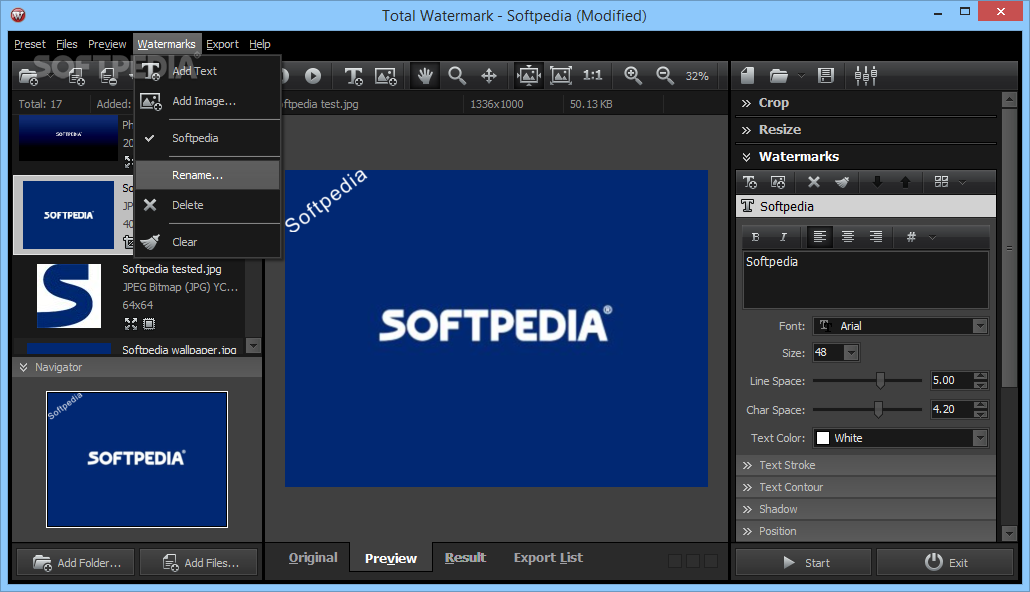Click the new preset blank page icon
This screenshot has width=1030, height=592.
(x=748, y=76)
